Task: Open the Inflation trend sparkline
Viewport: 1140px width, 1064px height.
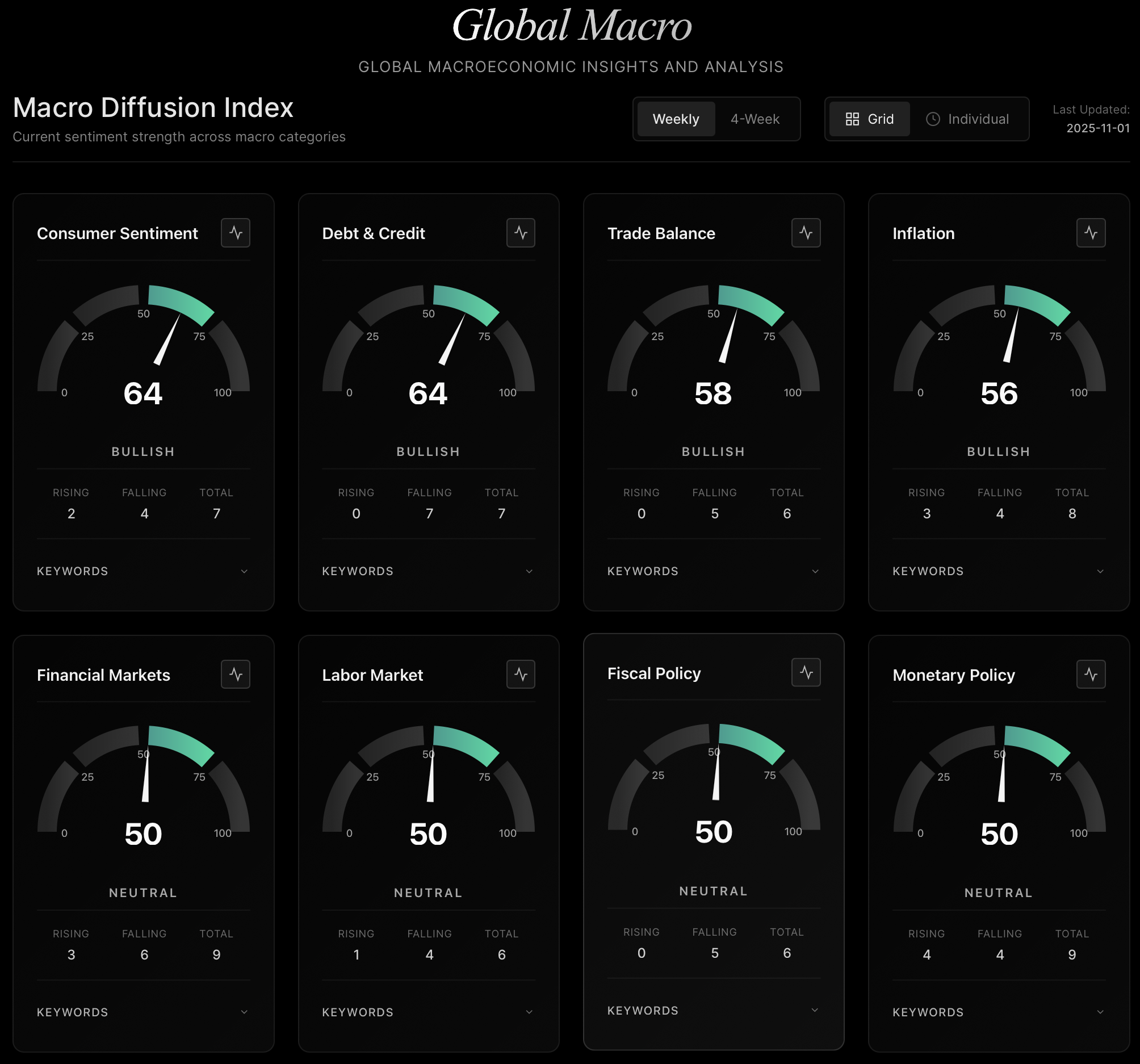Action: click(1091, 233)
